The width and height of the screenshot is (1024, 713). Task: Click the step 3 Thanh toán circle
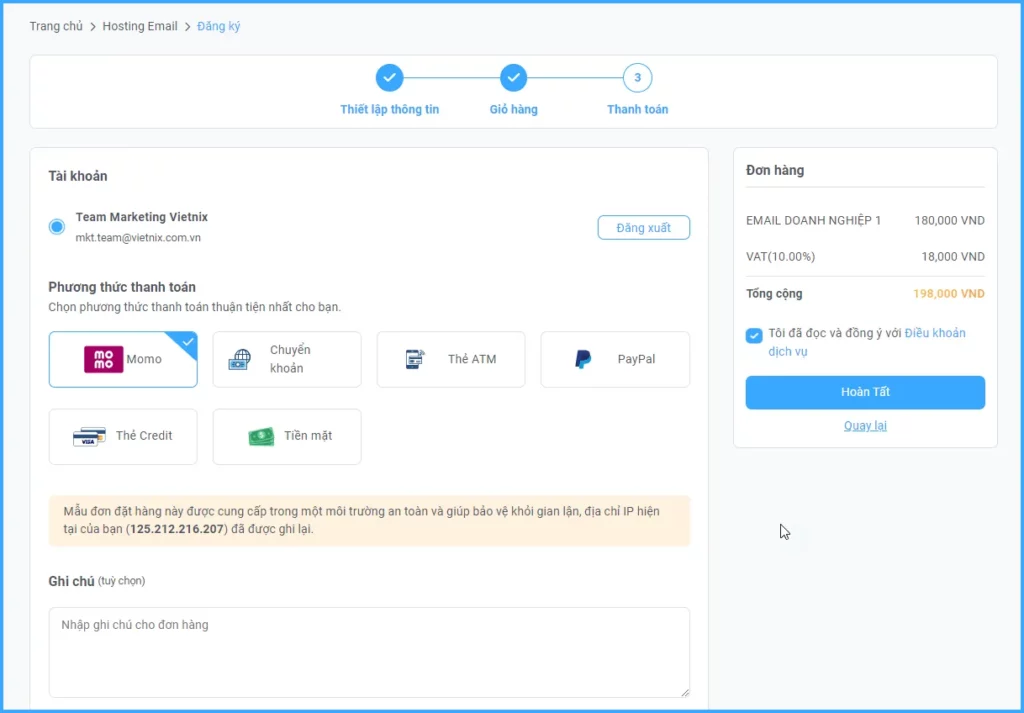(x=637, y=78)
